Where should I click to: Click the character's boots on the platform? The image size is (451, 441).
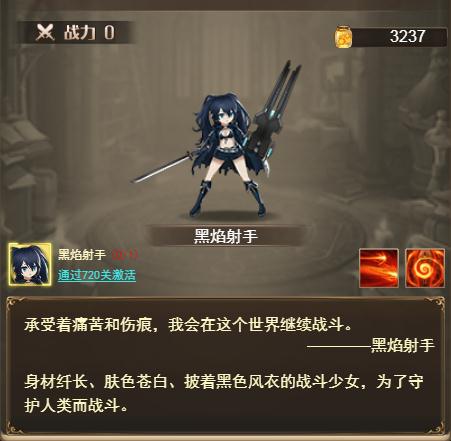pos(228,198)
